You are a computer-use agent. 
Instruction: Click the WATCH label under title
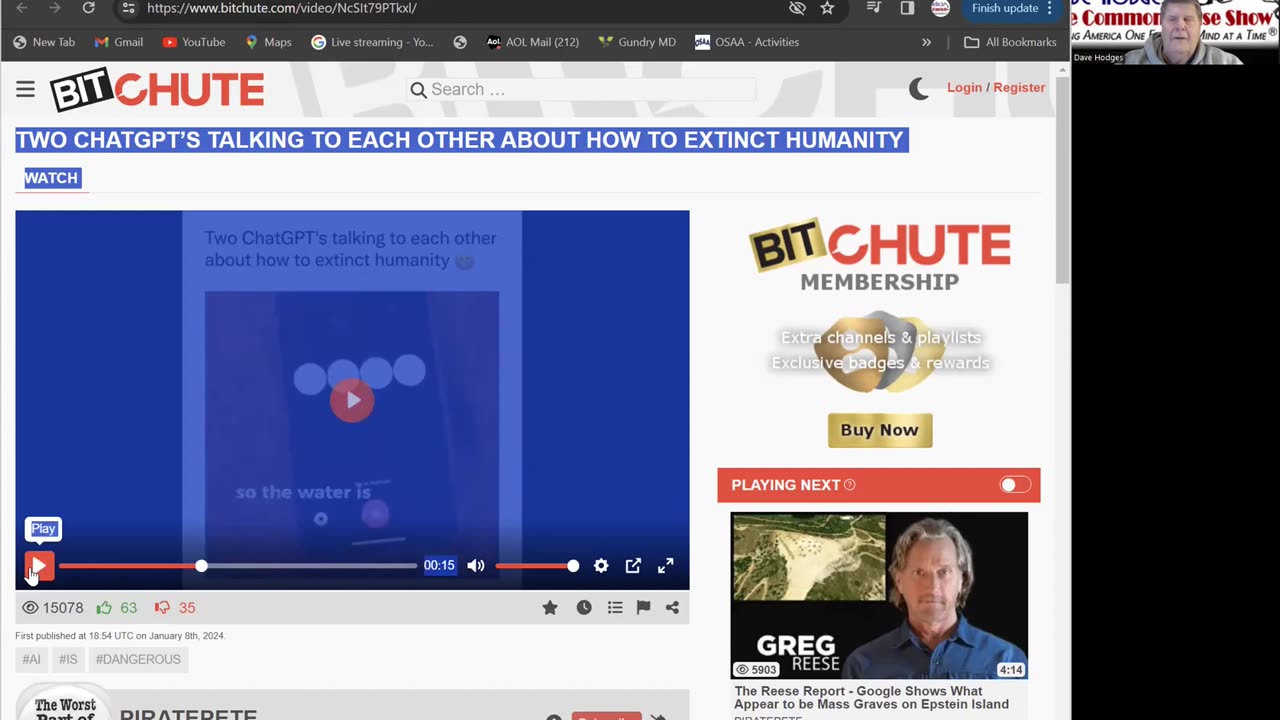[51, 178]
